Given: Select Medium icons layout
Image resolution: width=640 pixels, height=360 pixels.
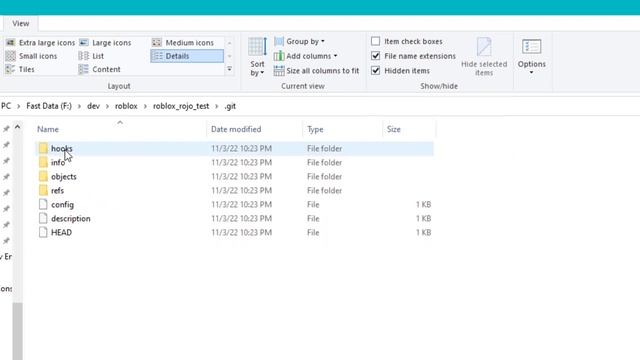Looking at the screenshot, I should (183, 42).
